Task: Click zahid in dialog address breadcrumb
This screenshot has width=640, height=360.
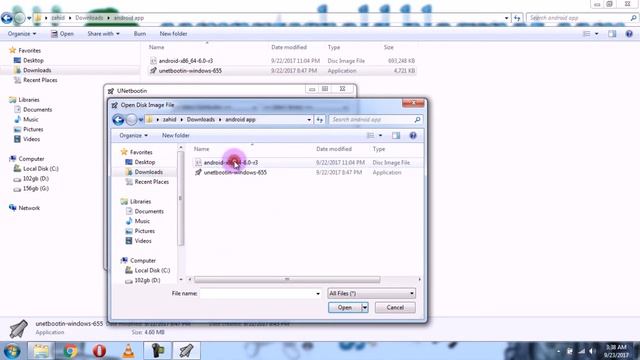Action: (169, 120)
